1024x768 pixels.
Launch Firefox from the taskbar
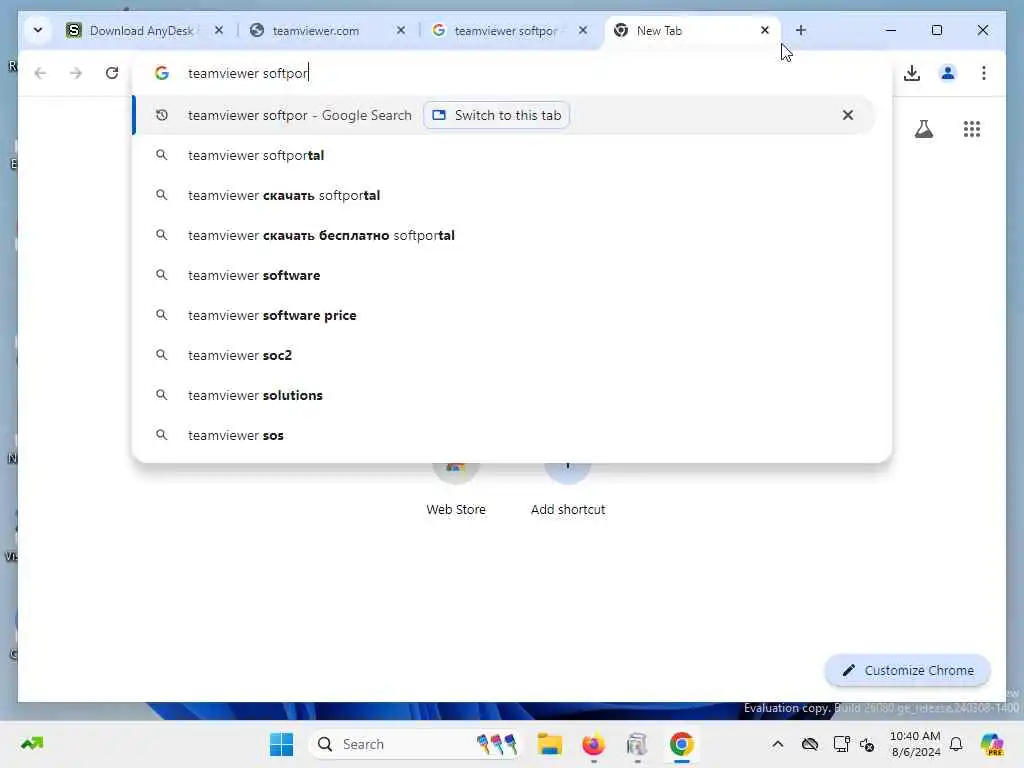click(593, 744)
